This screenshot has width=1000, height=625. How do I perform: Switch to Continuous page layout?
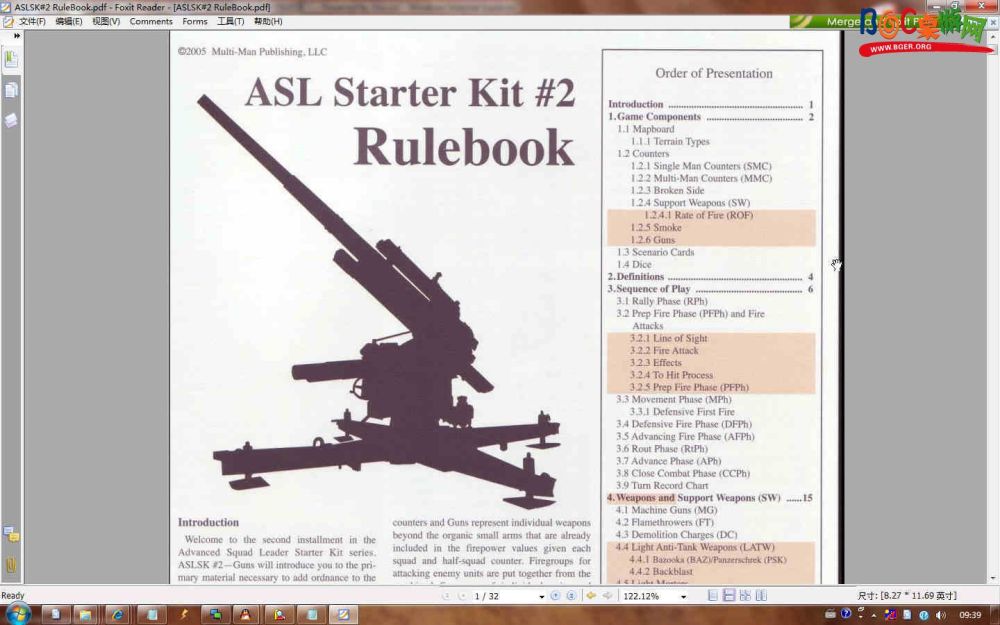[728, 596]
